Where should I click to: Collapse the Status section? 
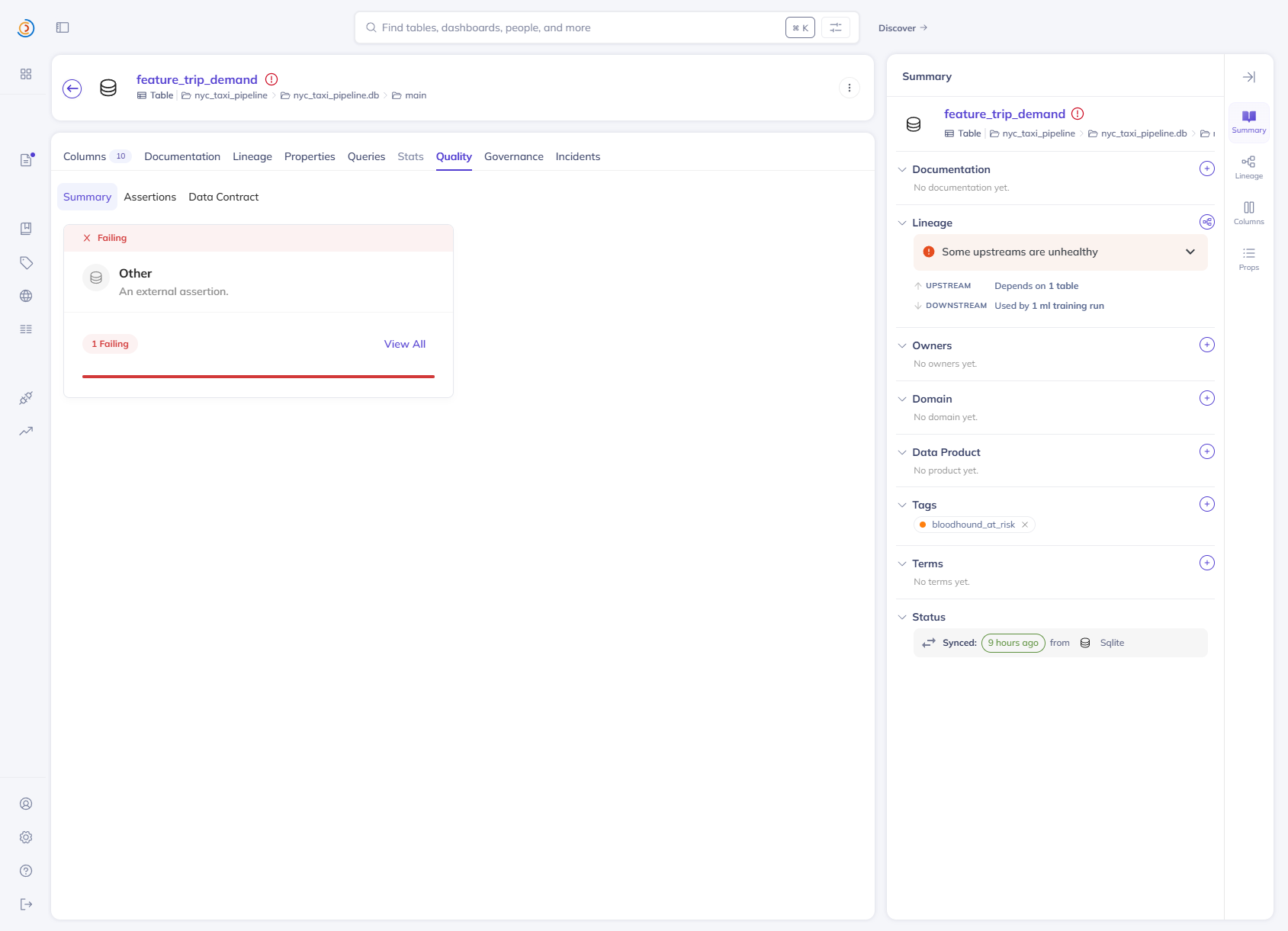tap(902, 617)
